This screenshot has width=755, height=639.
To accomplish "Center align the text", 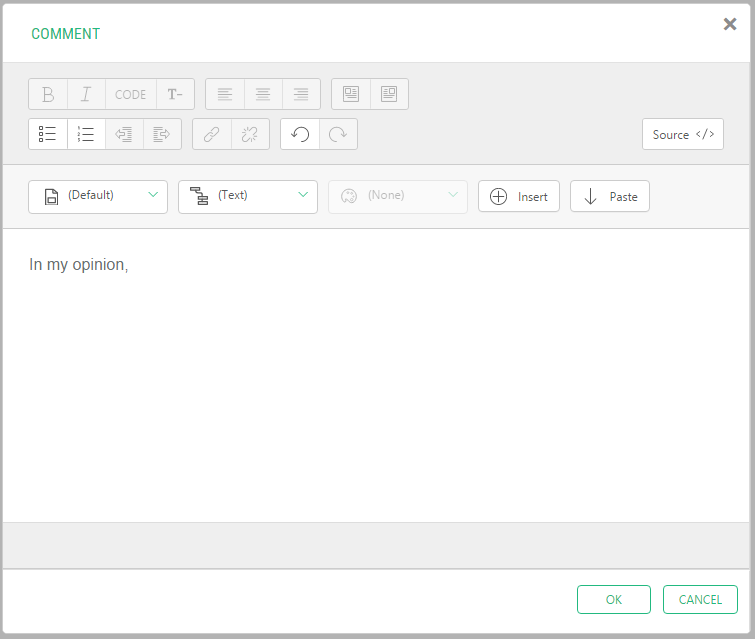I will [x=263, y=94].
